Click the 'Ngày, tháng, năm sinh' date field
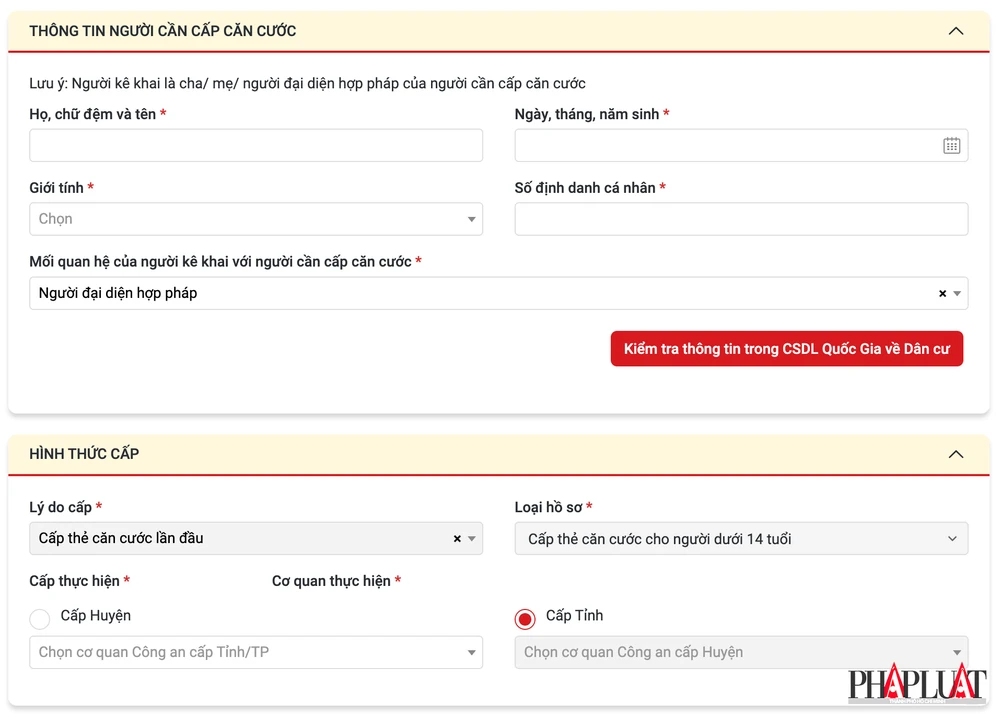Screen dimensions: 1000x714 (x=725, y=146)
